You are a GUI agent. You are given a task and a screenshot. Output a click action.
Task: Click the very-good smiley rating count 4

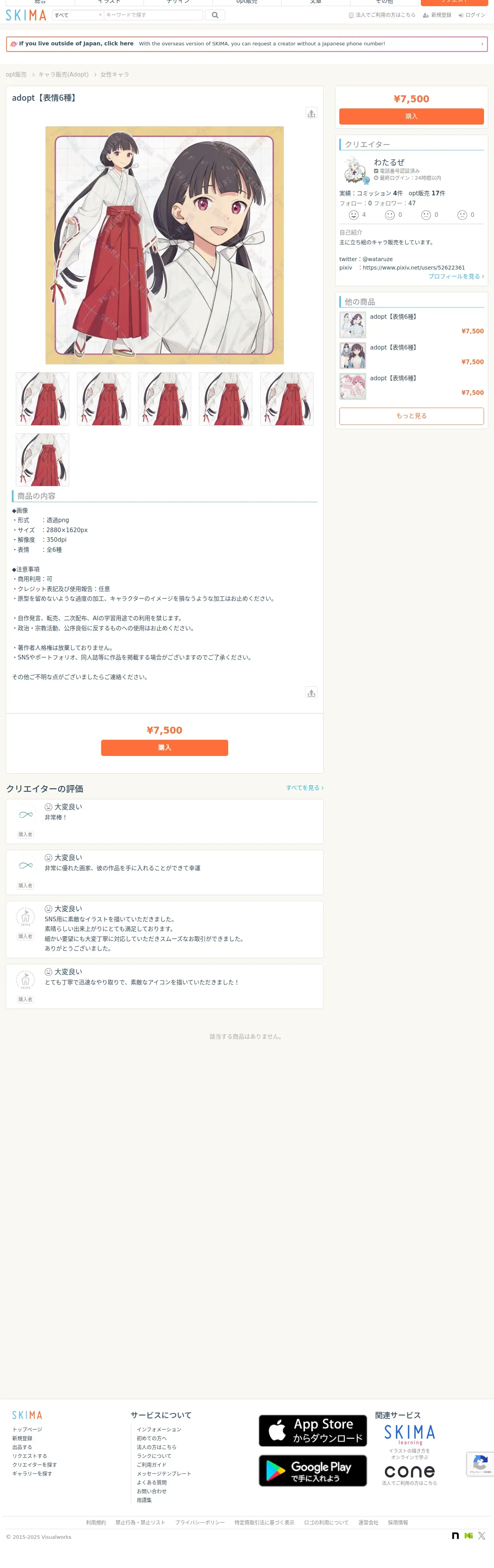[x=357, y=215]
